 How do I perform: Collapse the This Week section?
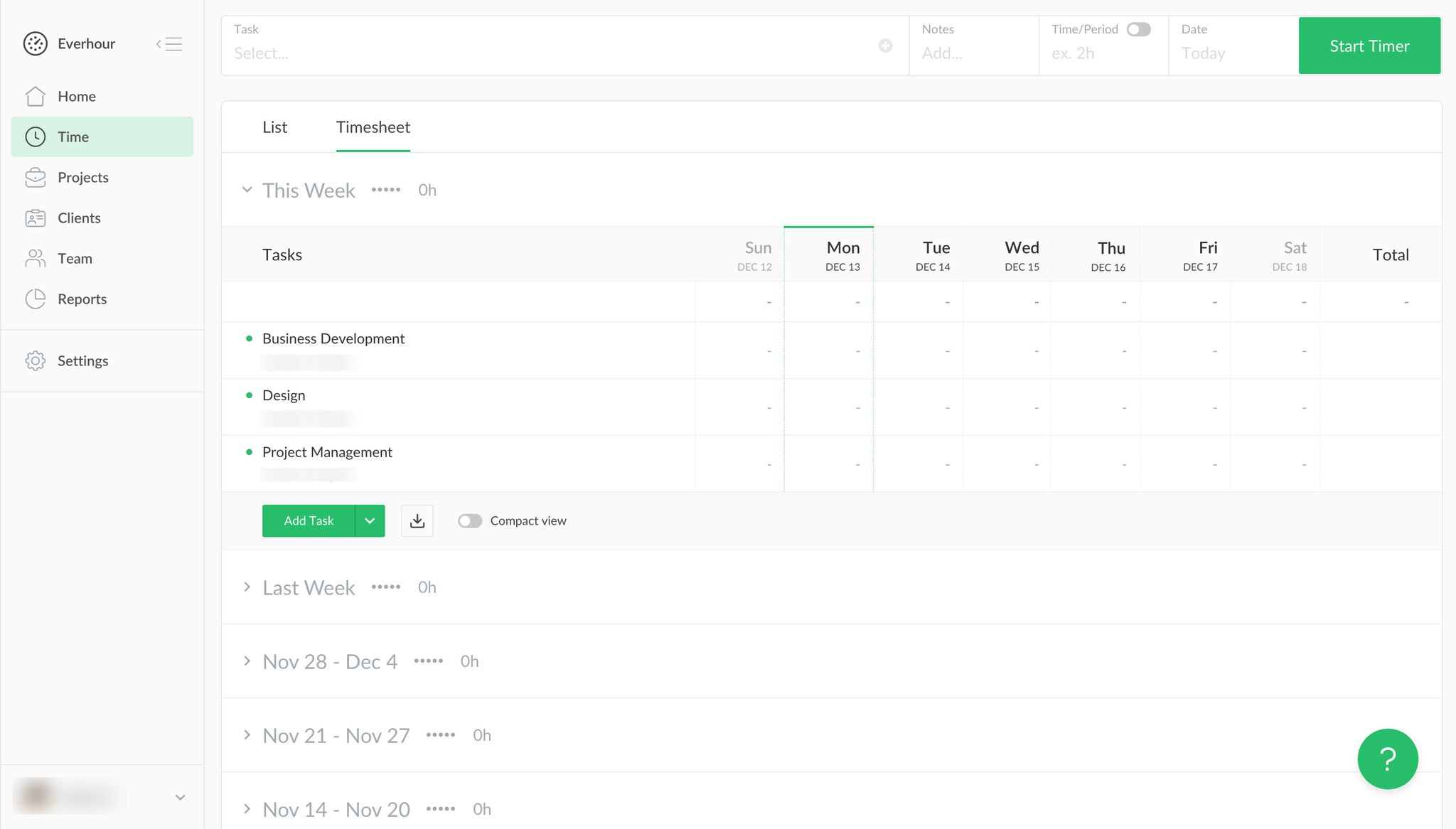coord(247,190)
